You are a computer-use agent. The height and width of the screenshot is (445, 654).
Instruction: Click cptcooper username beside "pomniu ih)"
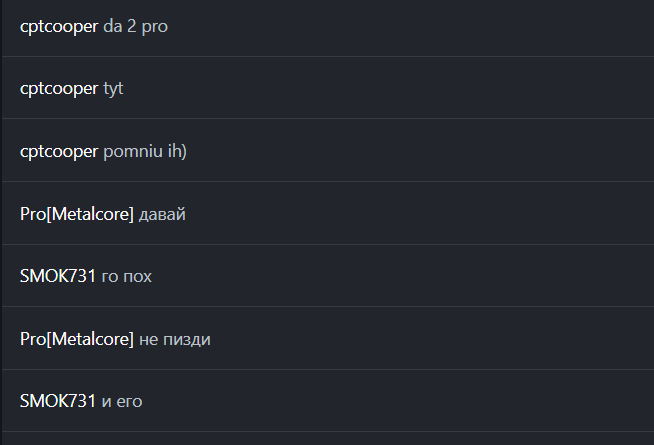point(59,152)
